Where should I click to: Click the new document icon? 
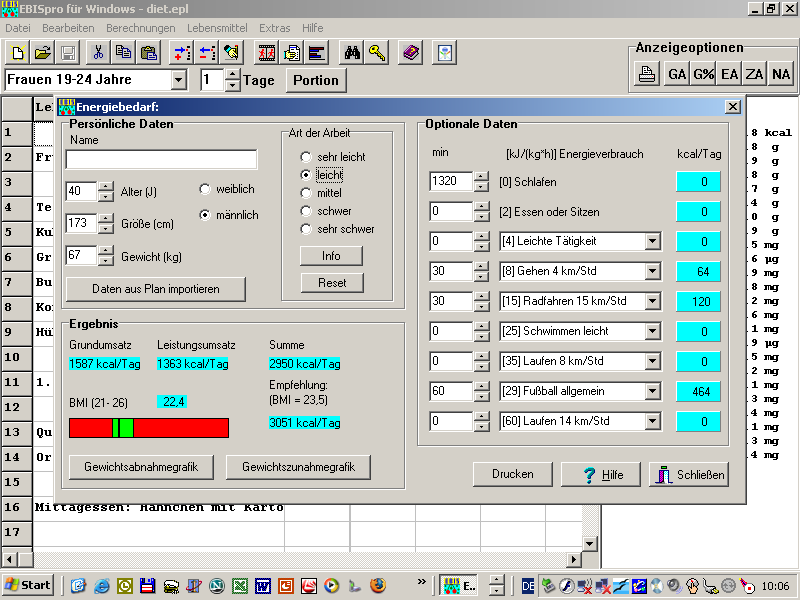coord(18,53)
